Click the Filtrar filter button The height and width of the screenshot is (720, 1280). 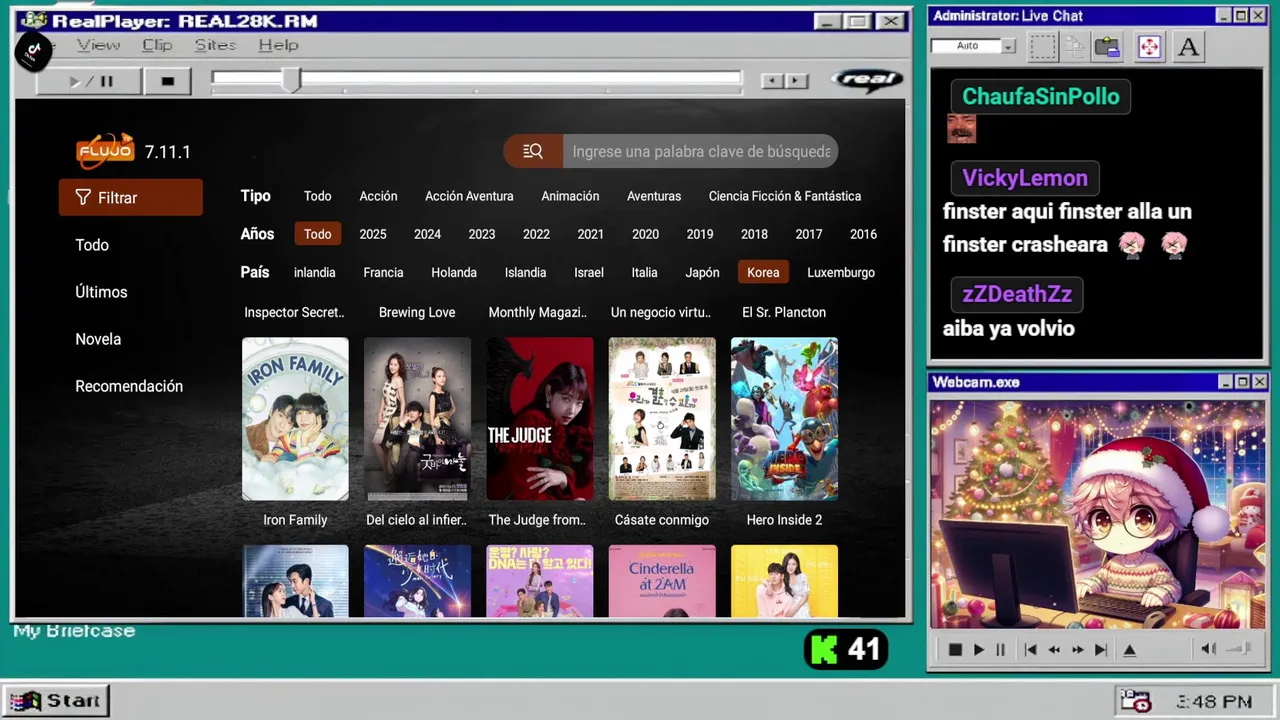tap(131, 197)
